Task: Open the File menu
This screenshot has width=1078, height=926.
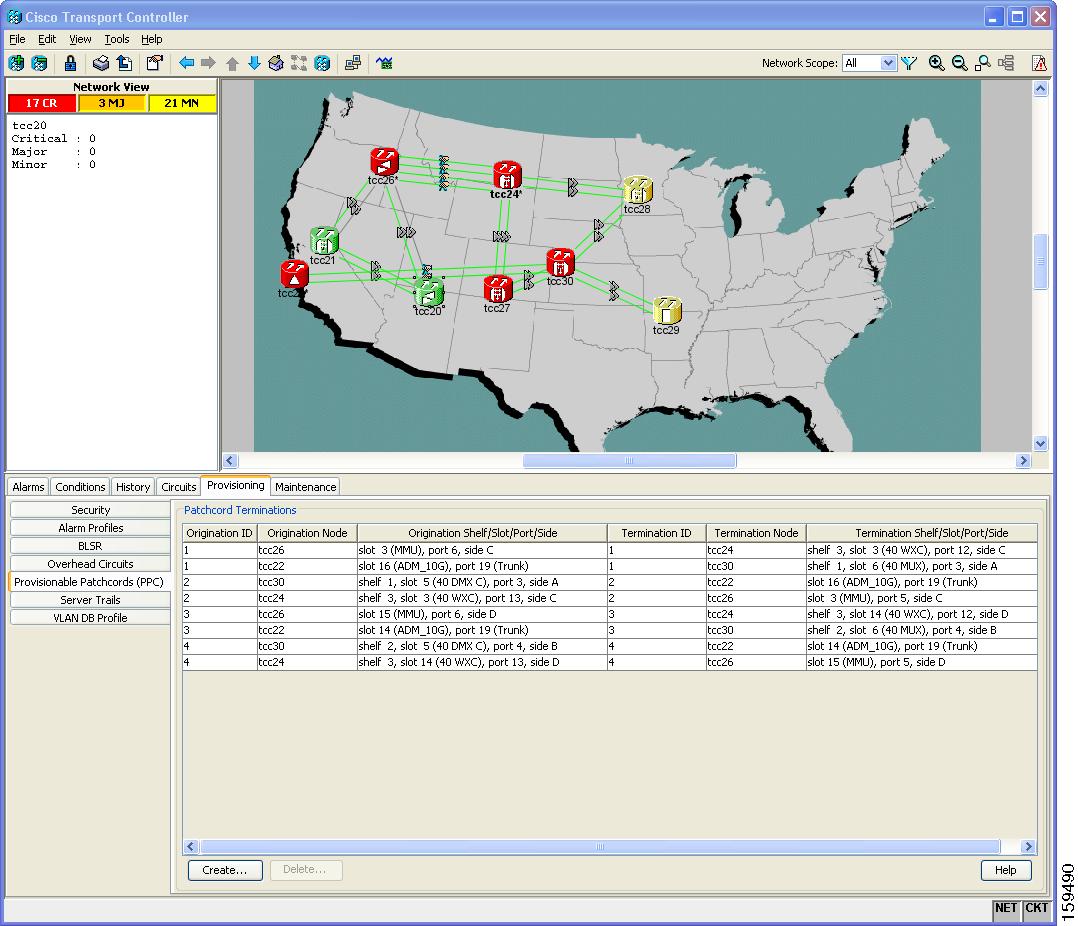Action: click(x=17, y=39)
